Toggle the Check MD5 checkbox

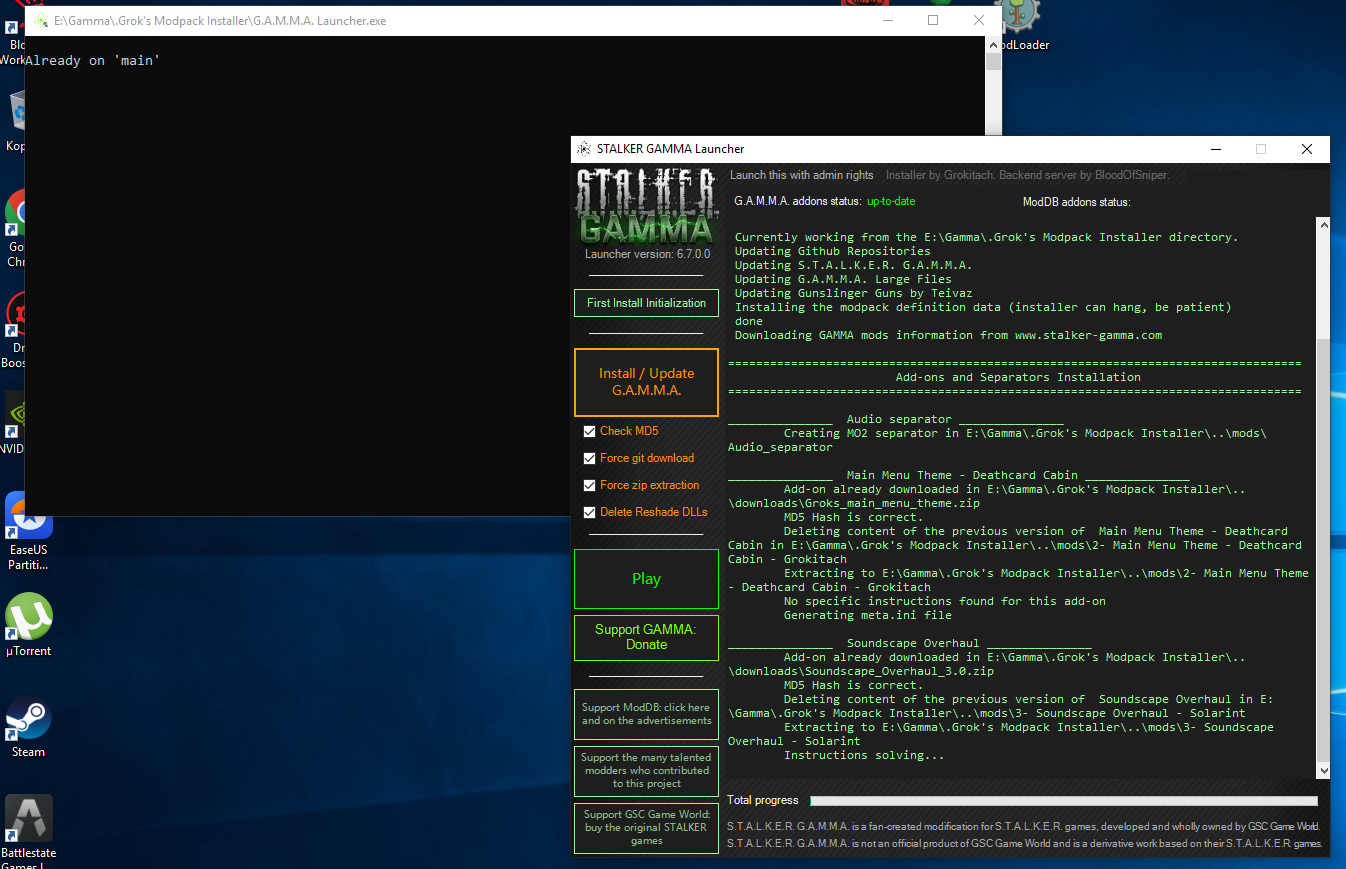tap(590, 431)
